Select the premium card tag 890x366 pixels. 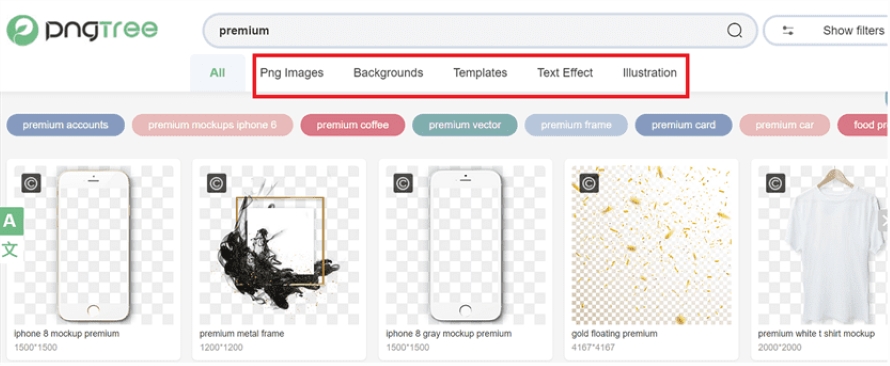683,125
